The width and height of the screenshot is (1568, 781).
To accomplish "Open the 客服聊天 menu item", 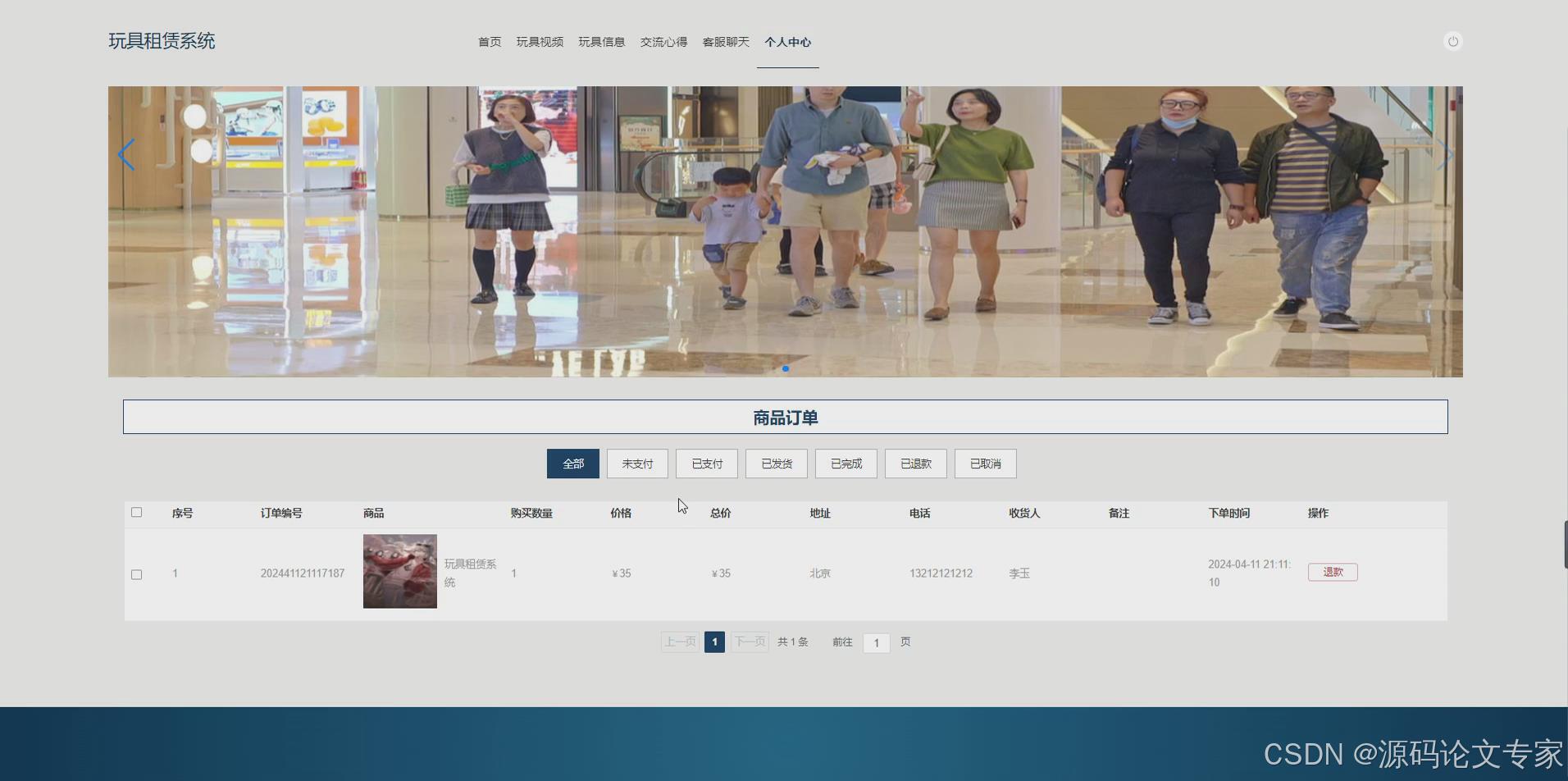I will click(x=725, y=41).
